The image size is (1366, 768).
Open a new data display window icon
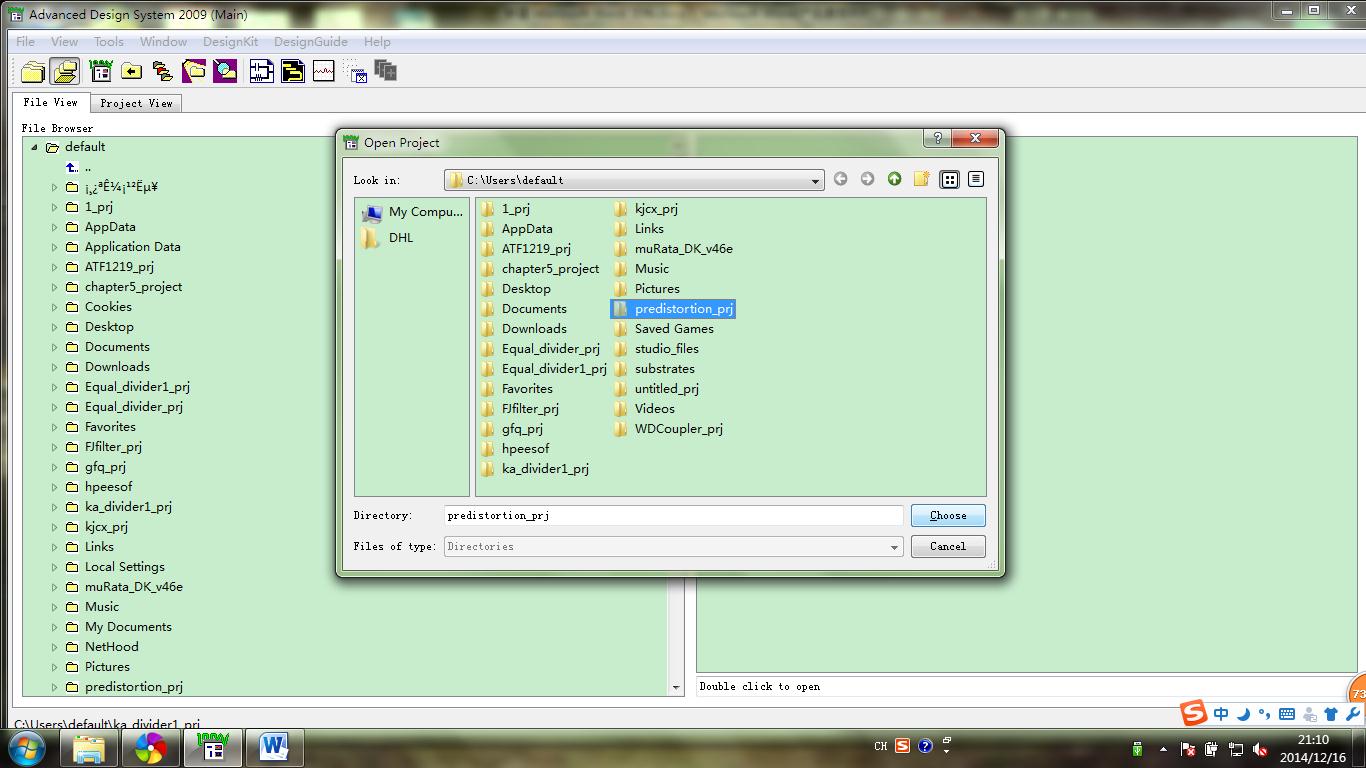click(323, 71)
